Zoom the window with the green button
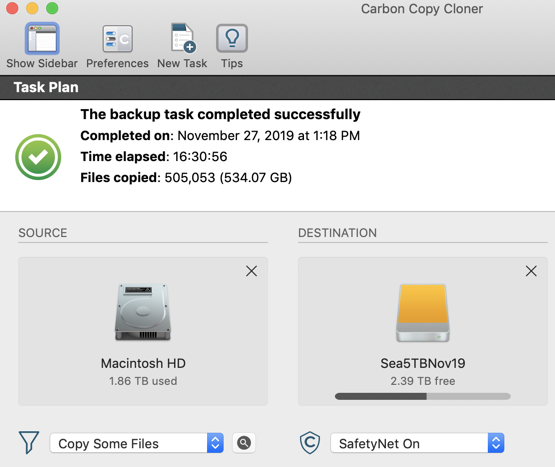Image resolution: width=555 pixels, height=467 pixels. (x=52, y=8)
